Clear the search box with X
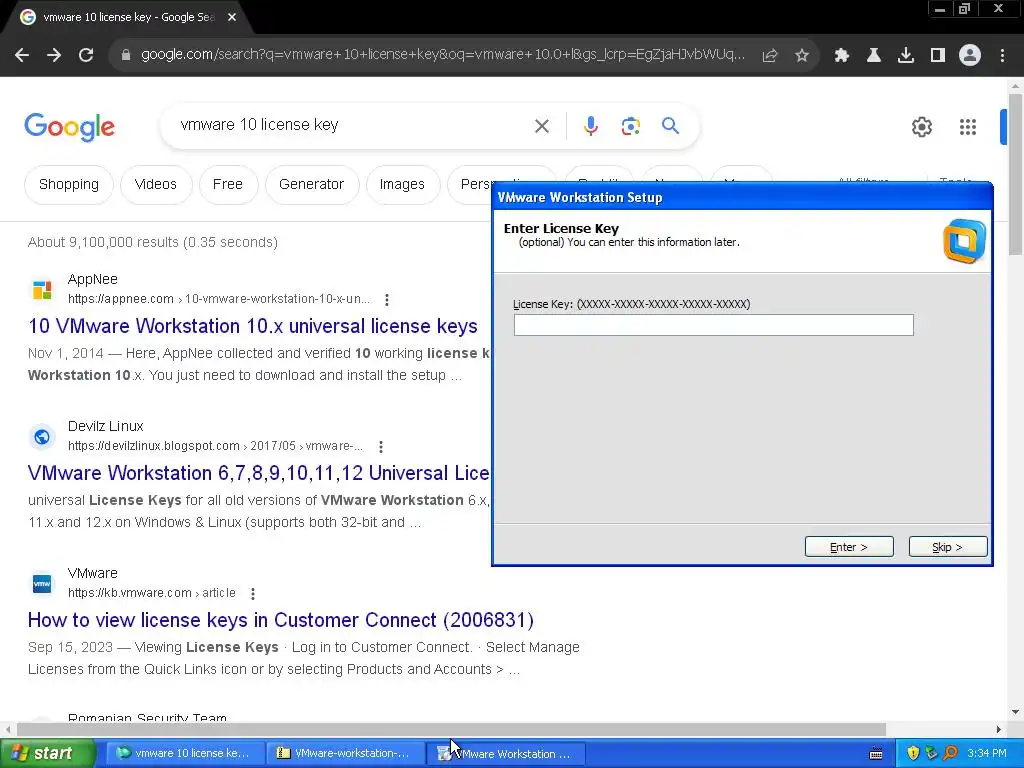 coord(542,126)
